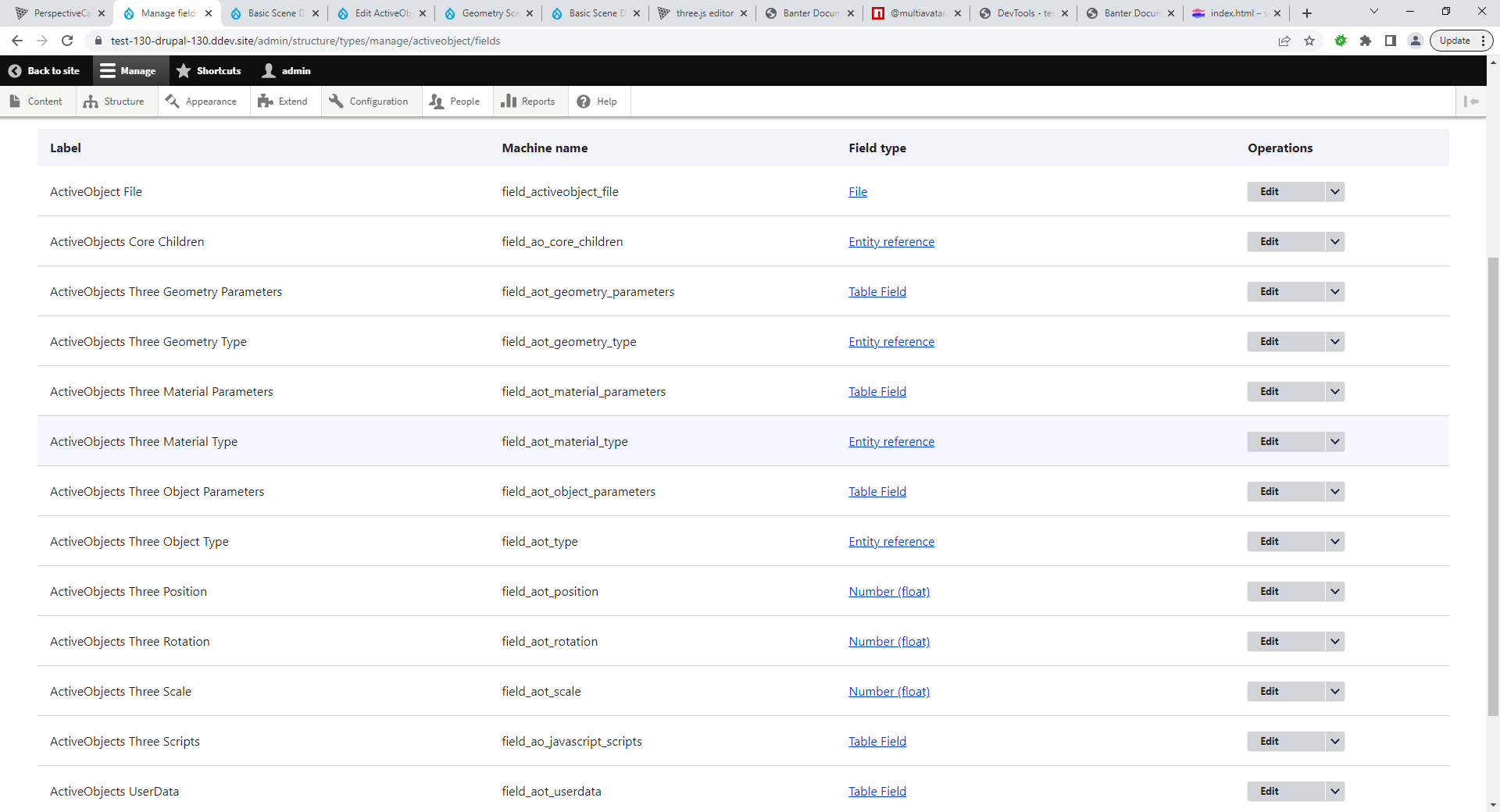1500x812 pixels.
Task: Reload the page in the browser
Action: pos(67,41)
